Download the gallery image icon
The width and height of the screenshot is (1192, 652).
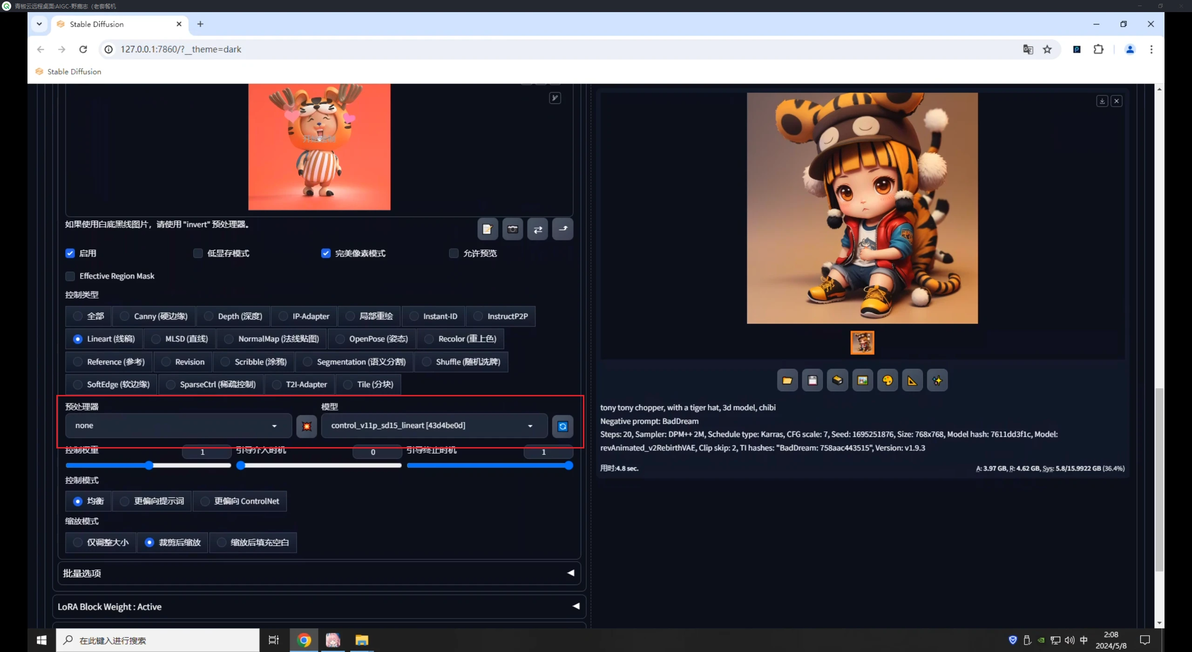point(1102,101)
